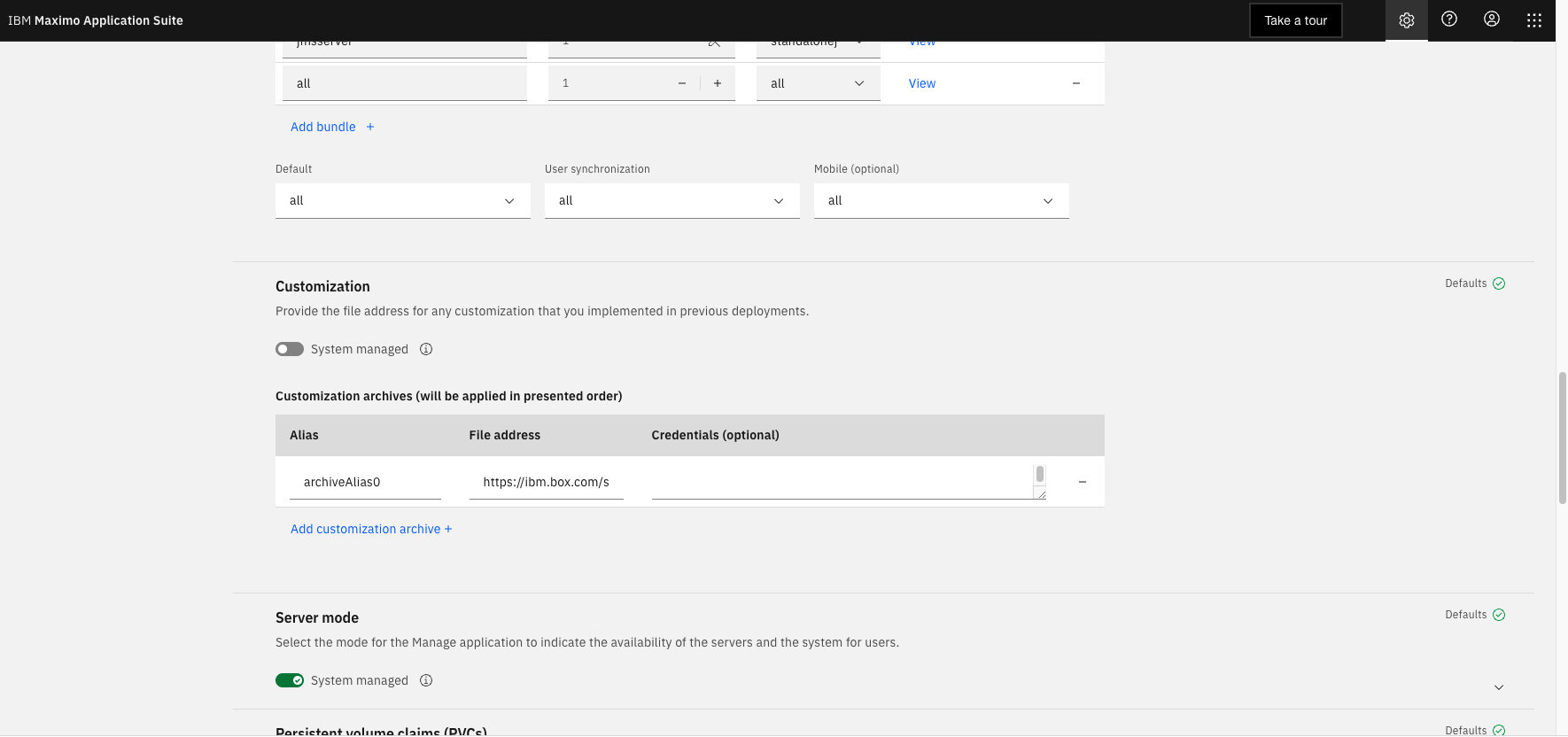The image size is (1568, 737).
Task: Enable Customization System managed toggle
Action: click(290, 349)
